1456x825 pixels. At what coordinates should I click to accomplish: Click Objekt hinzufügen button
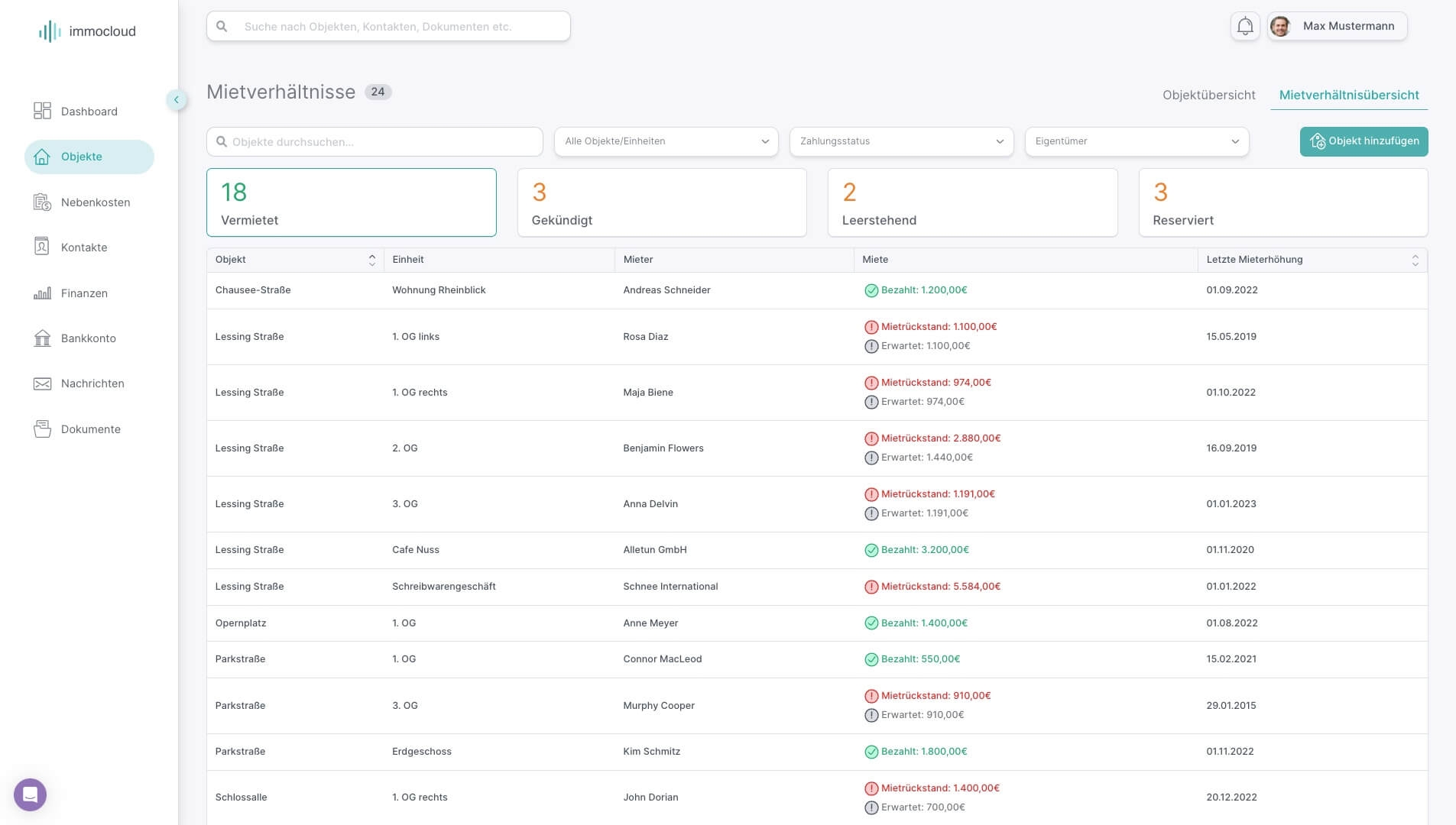tap(1364, 141)
